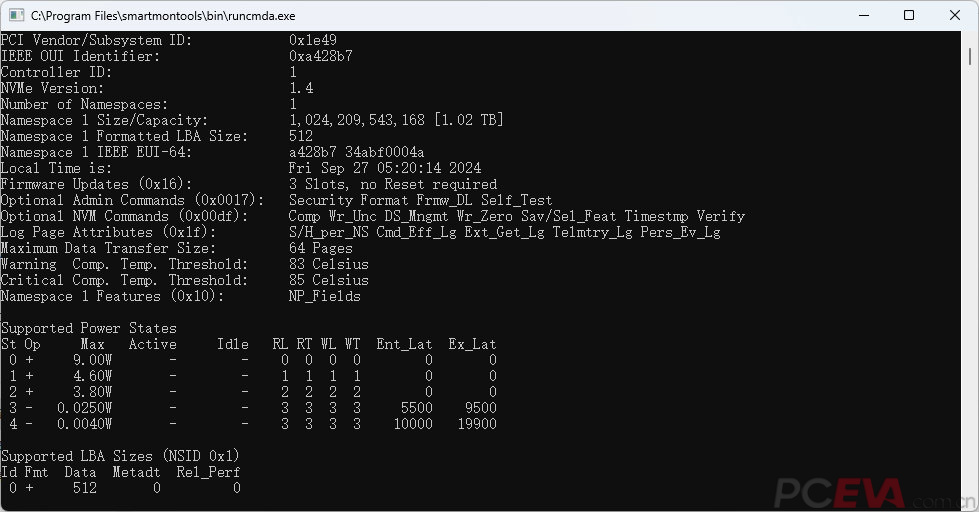Click the '64 Pages' maximum transfer size value
979x512 pixels.
click(x=320, y=248)
